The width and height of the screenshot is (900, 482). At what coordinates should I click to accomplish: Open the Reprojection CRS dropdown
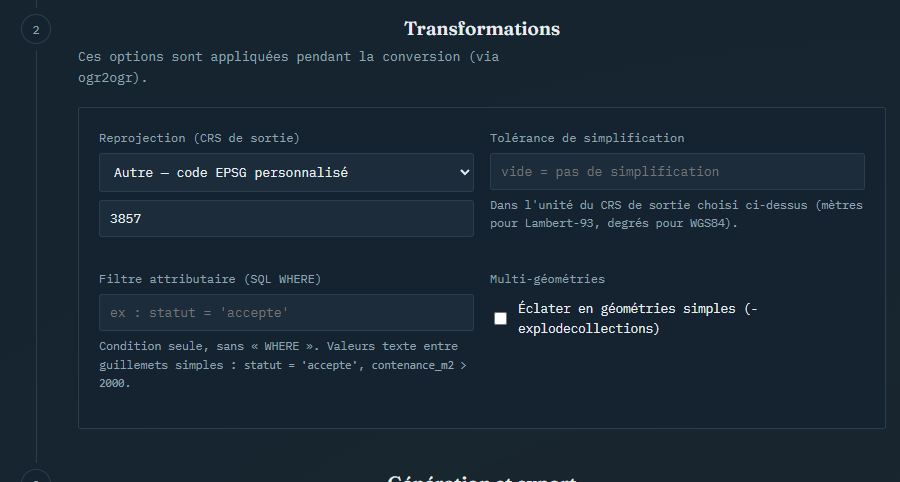286,172
